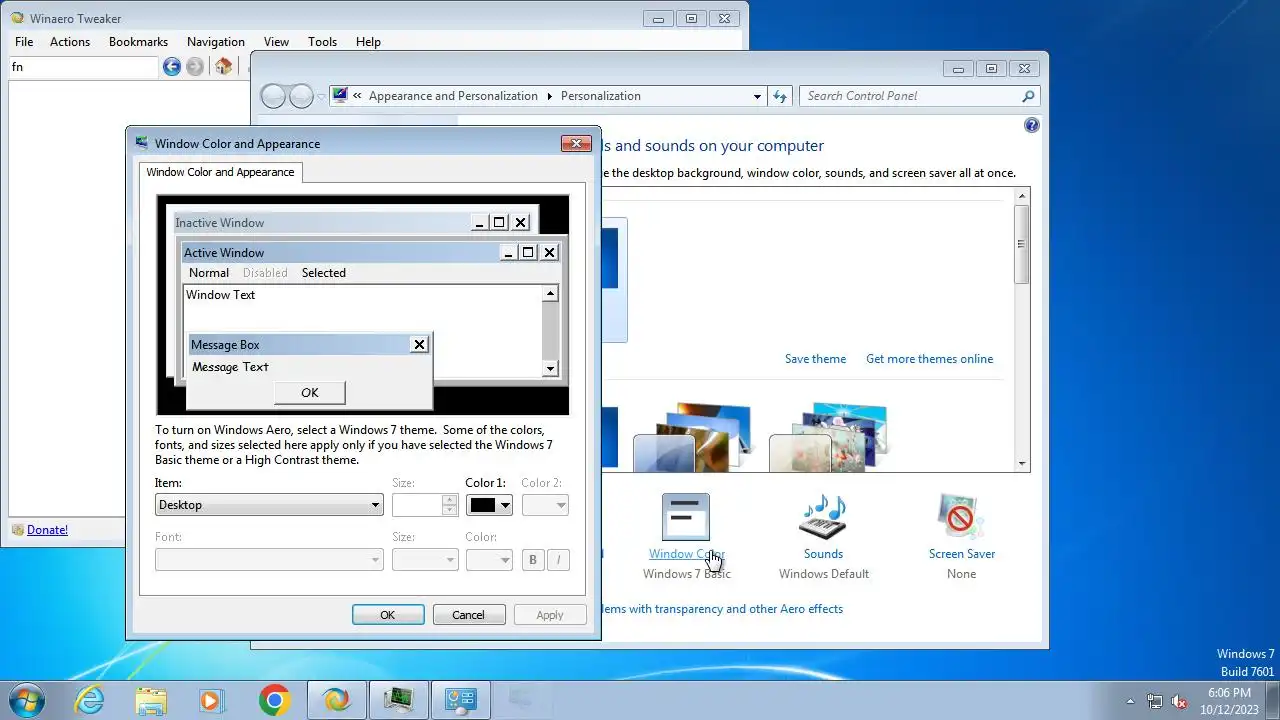Open the Help menu in Winaero Tweaker

point(368,42)
